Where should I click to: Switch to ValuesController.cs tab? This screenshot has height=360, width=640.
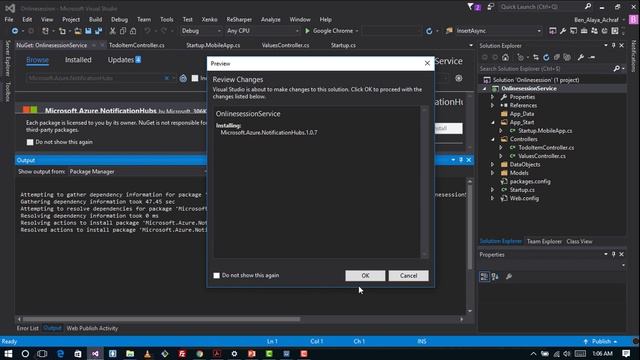(285, 45)
